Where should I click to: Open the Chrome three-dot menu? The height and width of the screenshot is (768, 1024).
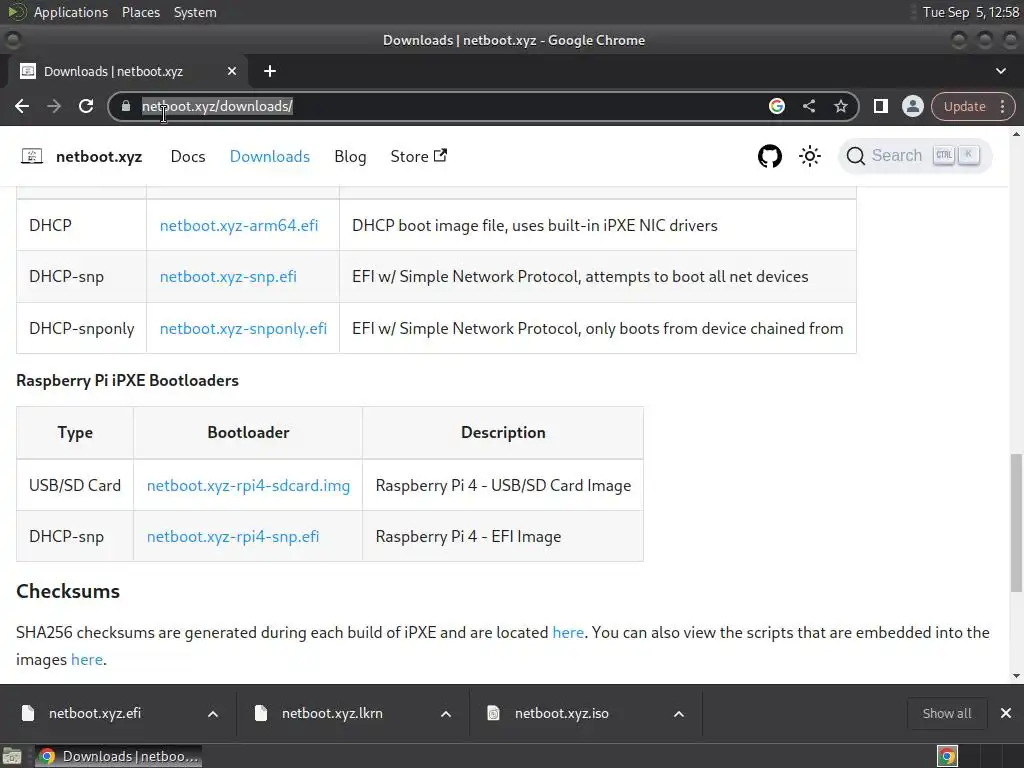1002,106
